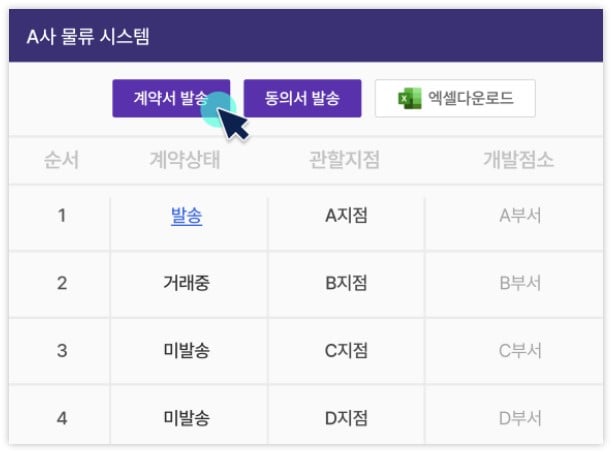Screen dimensions: 612x453
Task: Click the A사 물류 시스템 title
Action: tap(88, 37)
